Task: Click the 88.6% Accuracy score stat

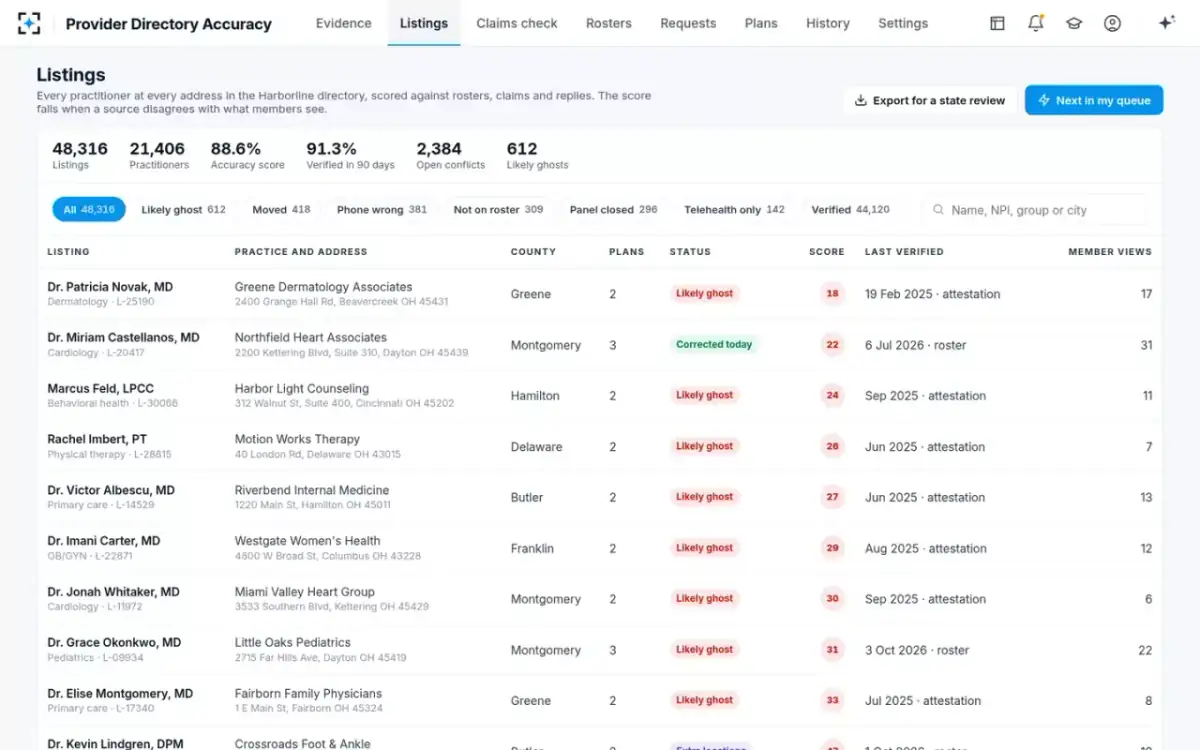Action: point(248,155)
